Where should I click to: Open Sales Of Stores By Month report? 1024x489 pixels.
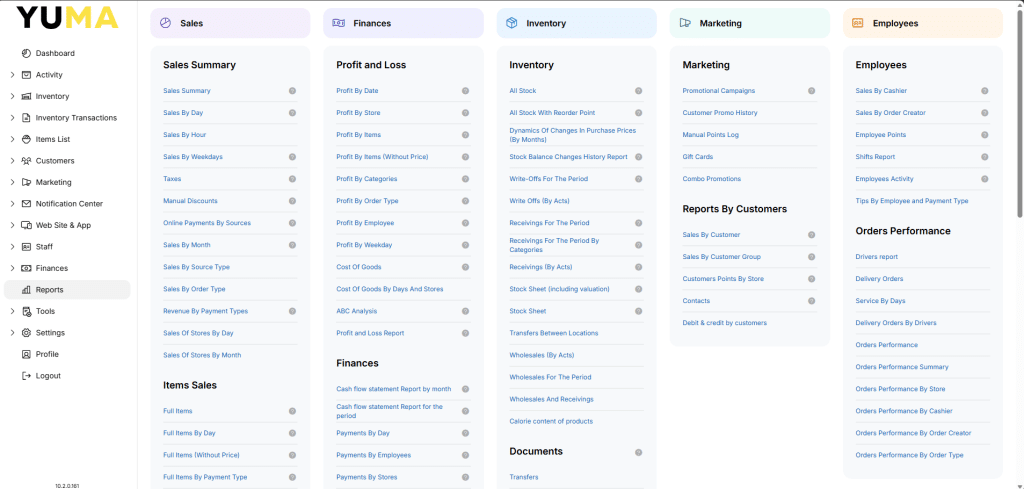(202, 355)
